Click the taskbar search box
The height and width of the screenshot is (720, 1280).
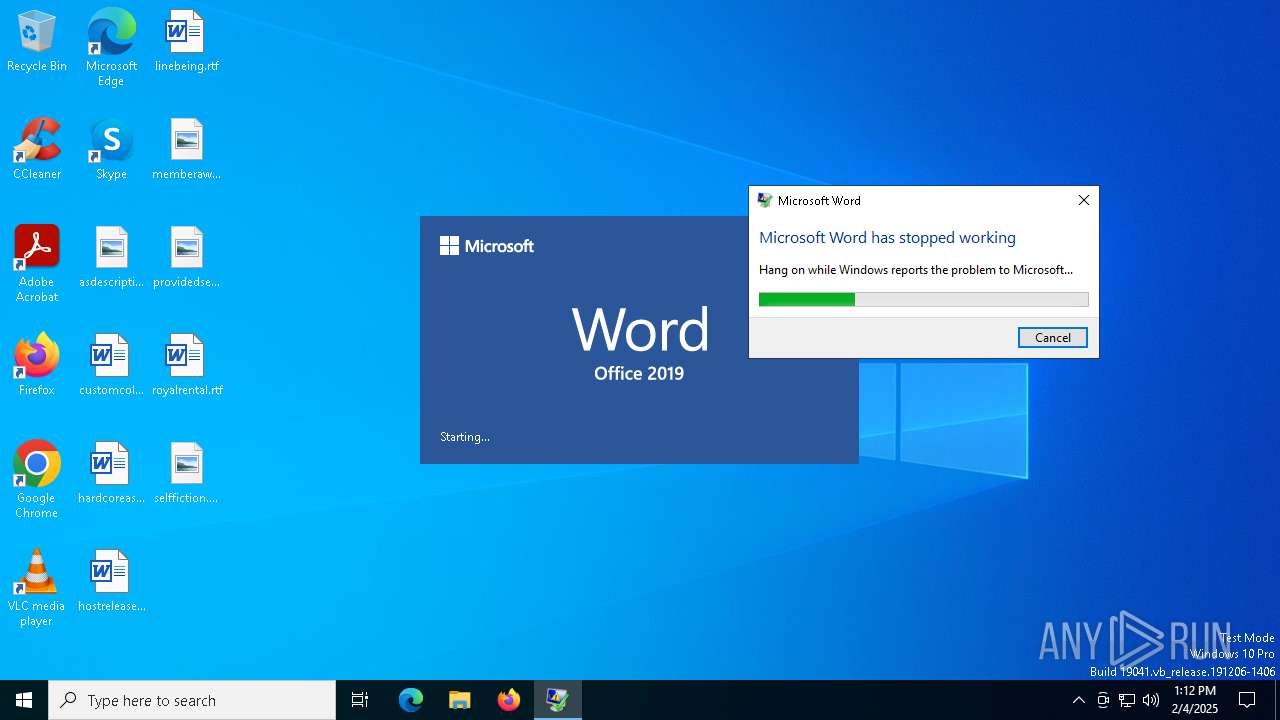(192, 700)
